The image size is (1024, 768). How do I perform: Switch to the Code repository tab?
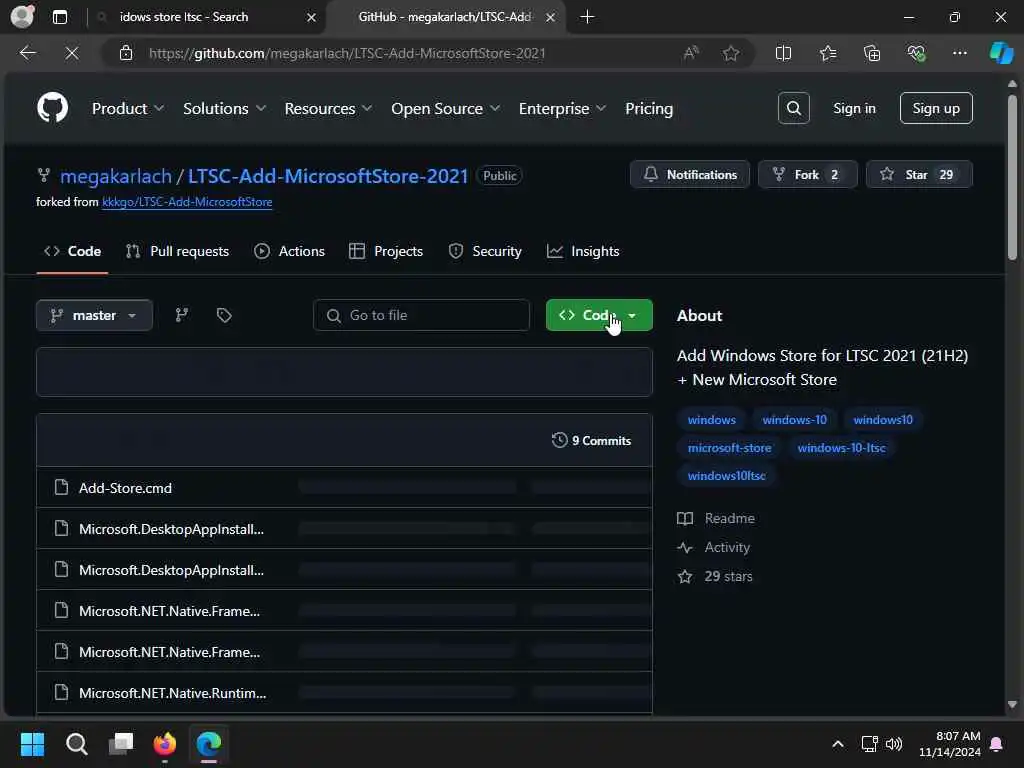[x=72, y=251]
